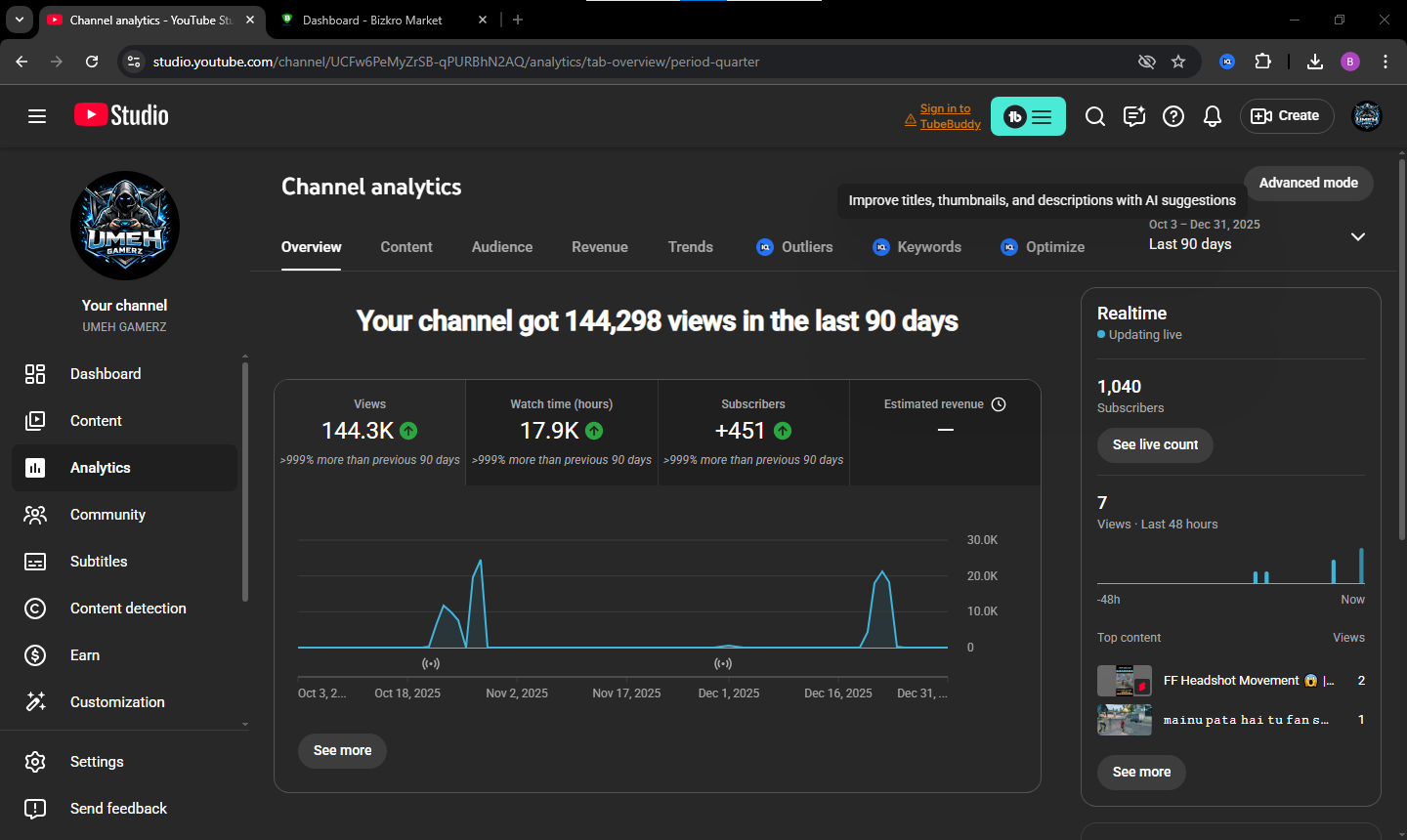Bookmark this page with star icon

click(x=1178, y=62)
